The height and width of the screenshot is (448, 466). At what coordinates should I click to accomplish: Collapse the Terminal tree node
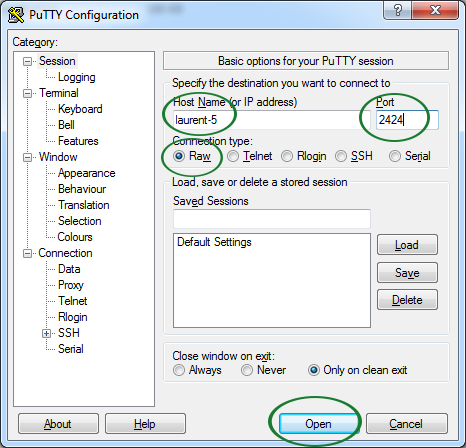pos(27,93)
